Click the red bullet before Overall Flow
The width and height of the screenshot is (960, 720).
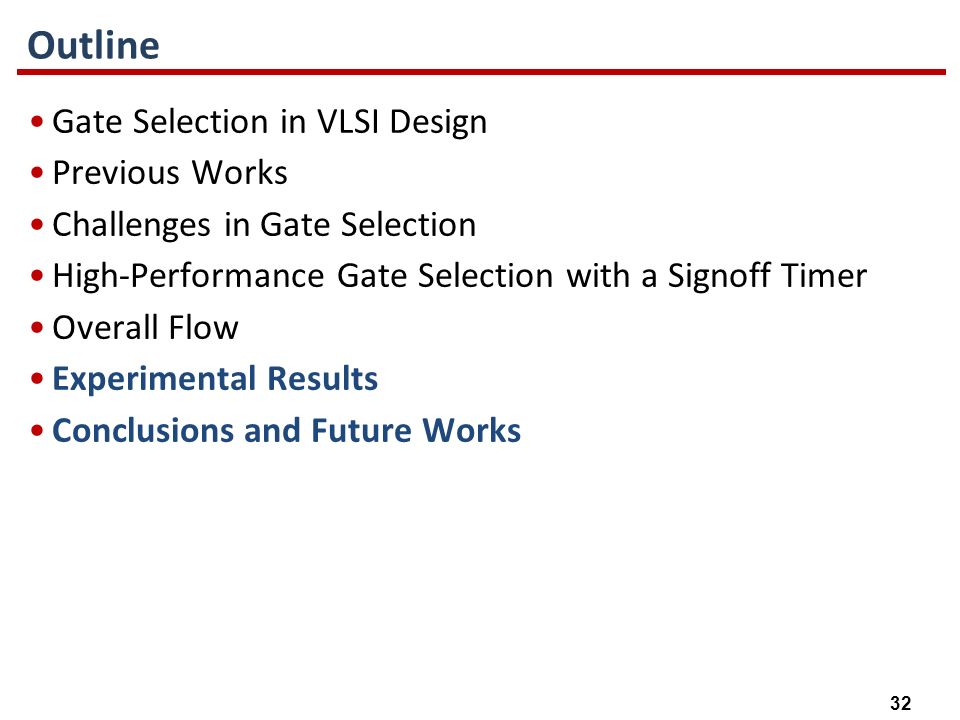coord(37,327)
